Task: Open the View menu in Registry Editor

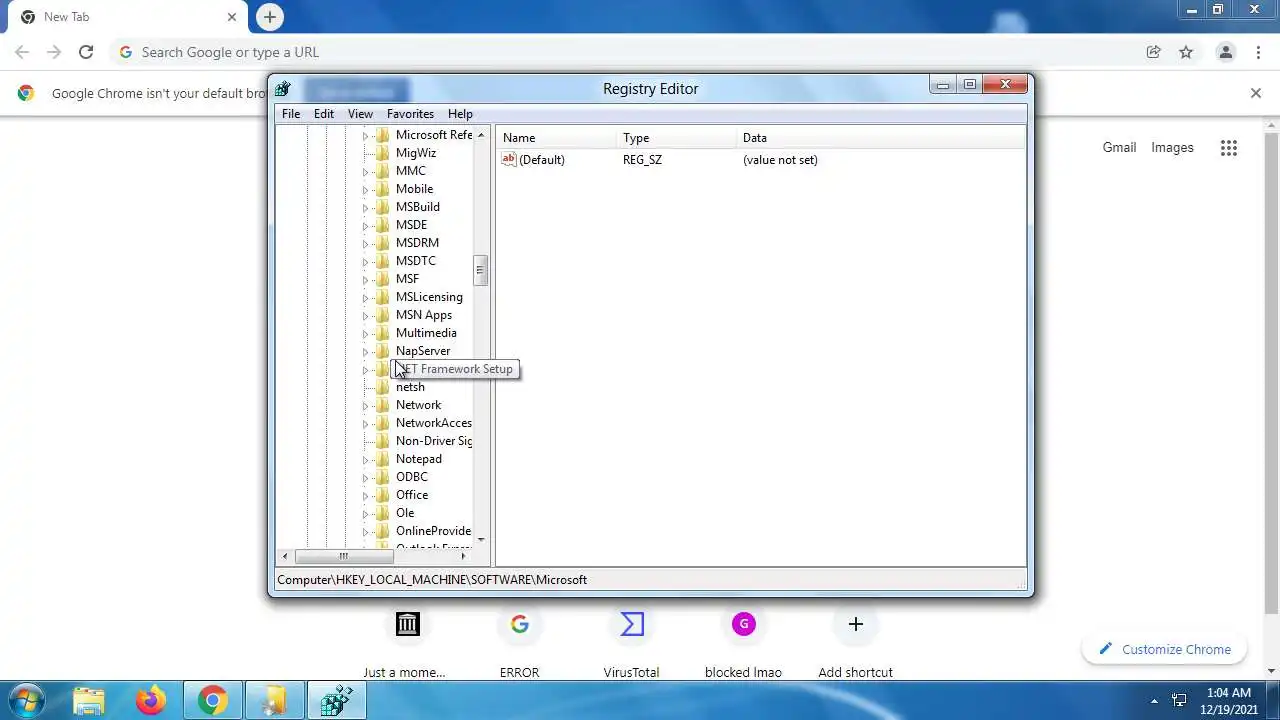Action: [x=360, y=114]
